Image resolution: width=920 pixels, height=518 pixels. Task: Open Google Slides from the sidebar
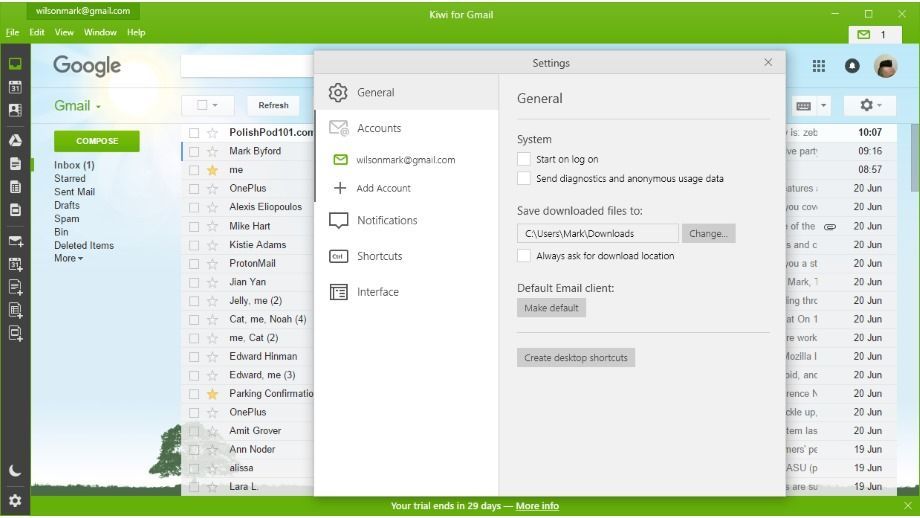click(x=15, y=210)
